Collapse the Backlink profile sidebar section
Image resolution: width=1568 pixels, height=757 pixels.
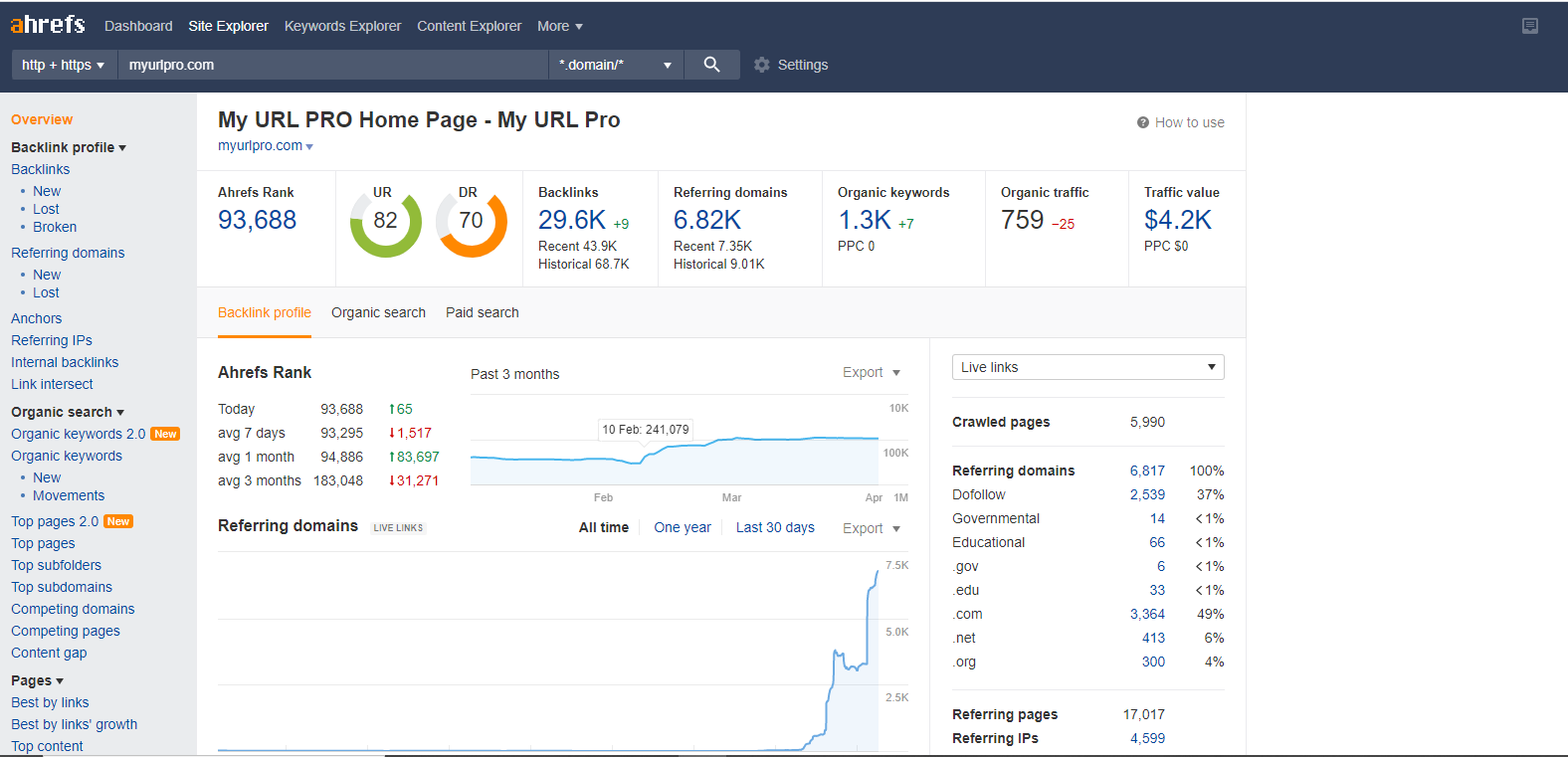coord(69,147)
